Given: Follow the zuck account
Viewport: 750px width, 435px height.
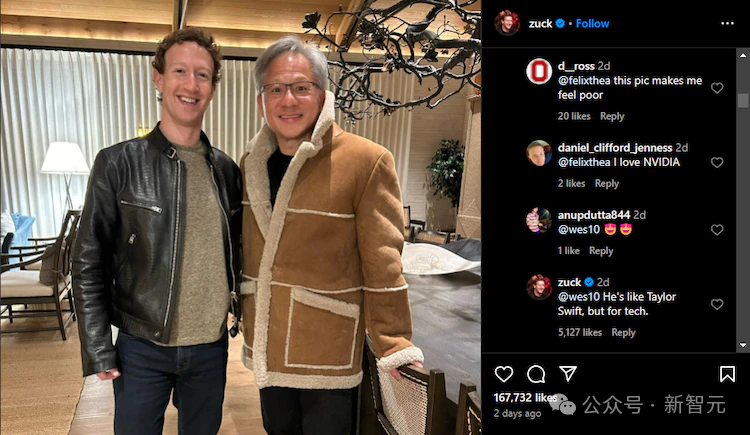Looking at the screenshot, I should click(x=592, y=23).
